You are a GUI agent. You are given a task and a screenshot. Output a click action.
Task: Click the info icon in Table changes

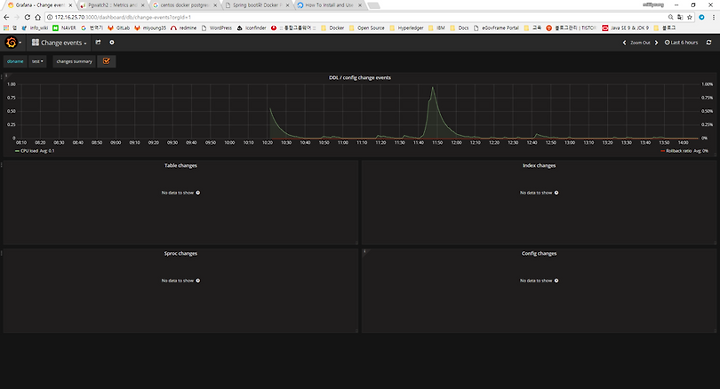coord(198,193)
